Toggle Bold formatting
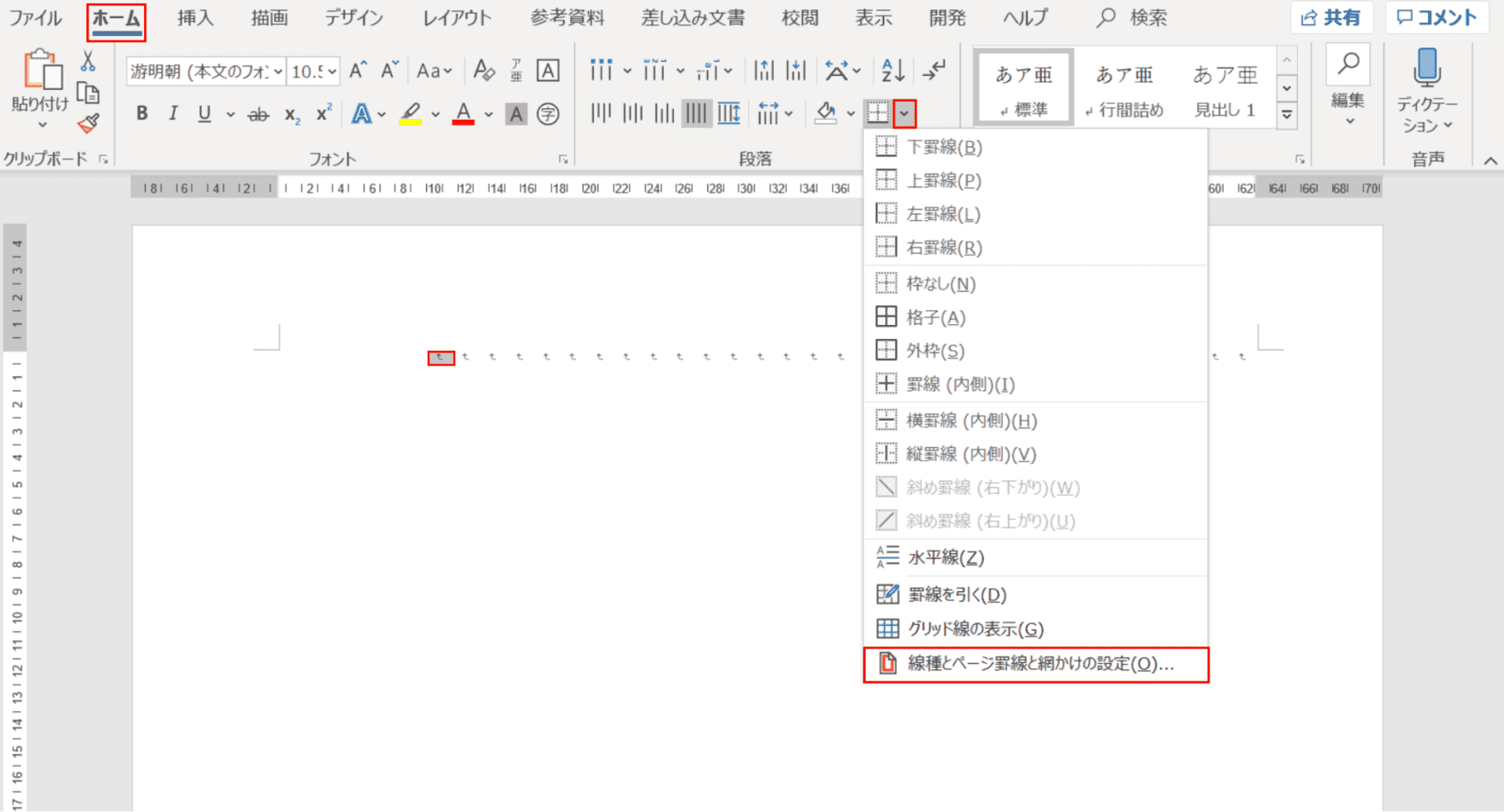This screenshot has height=812, width=1504. click(142, 114)
